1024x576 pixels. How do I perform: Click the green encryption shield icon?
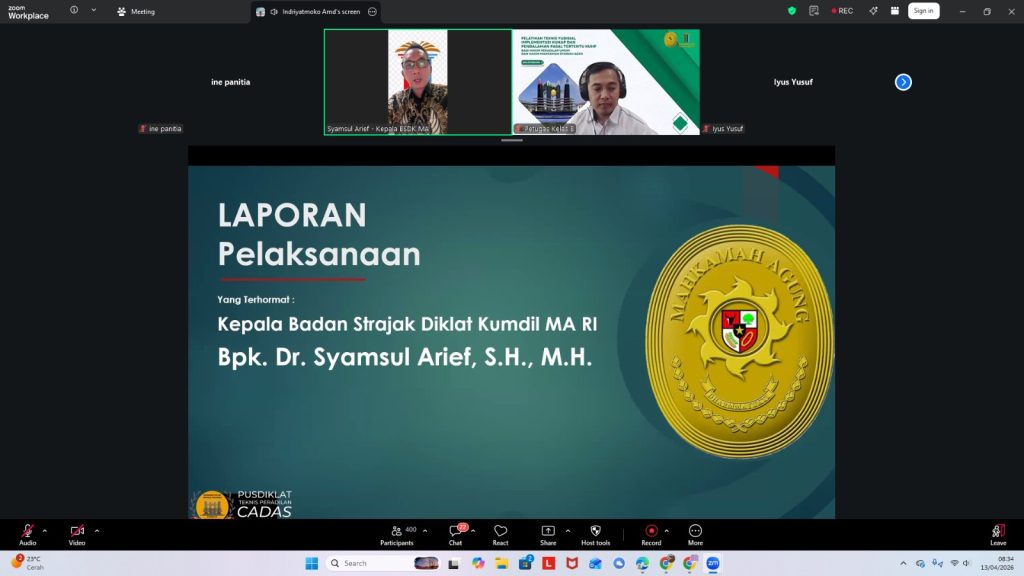point(792,11)
